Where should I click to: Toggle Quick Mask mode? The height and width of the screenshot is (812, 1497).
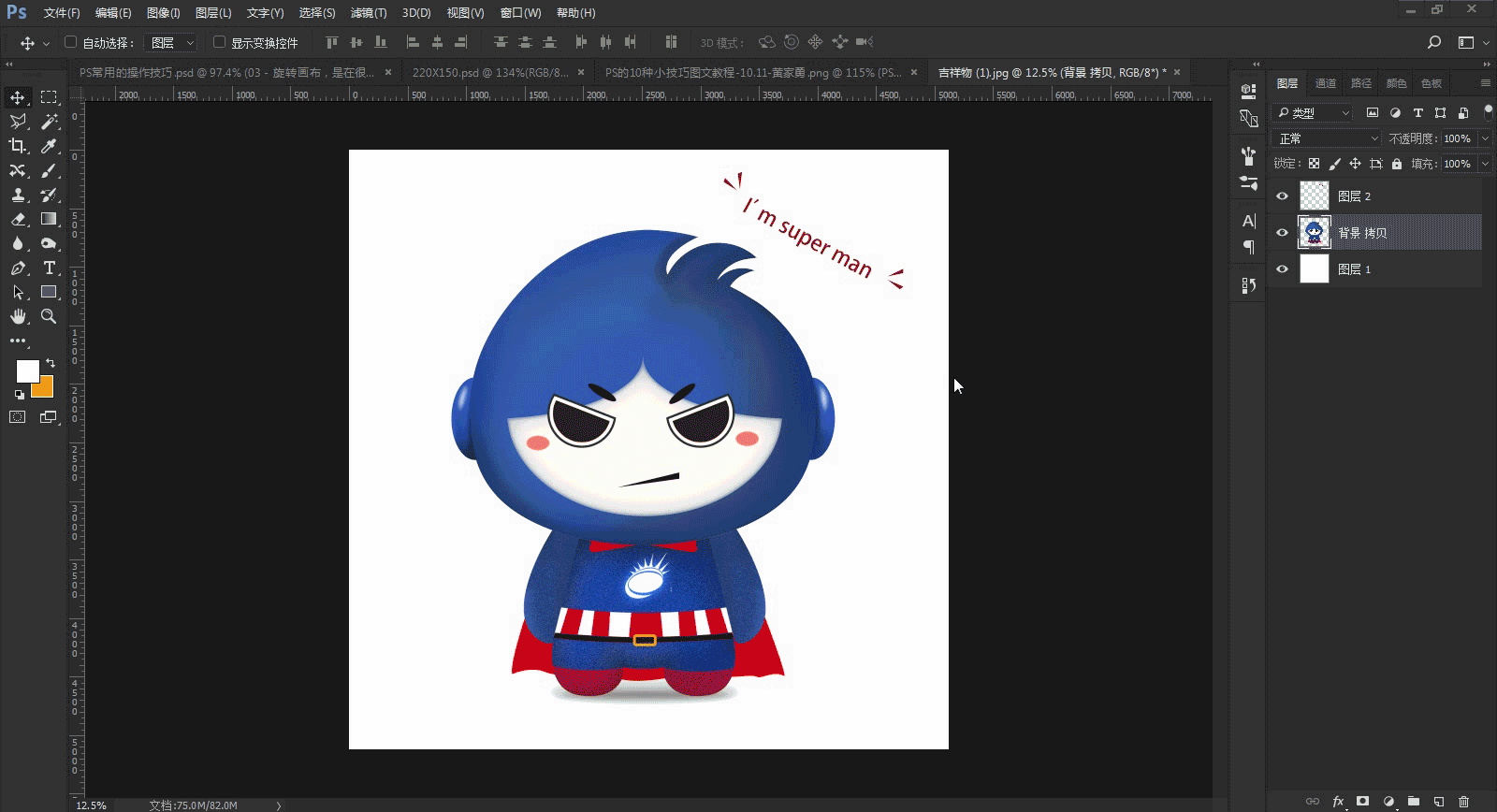tap(18, 417)
